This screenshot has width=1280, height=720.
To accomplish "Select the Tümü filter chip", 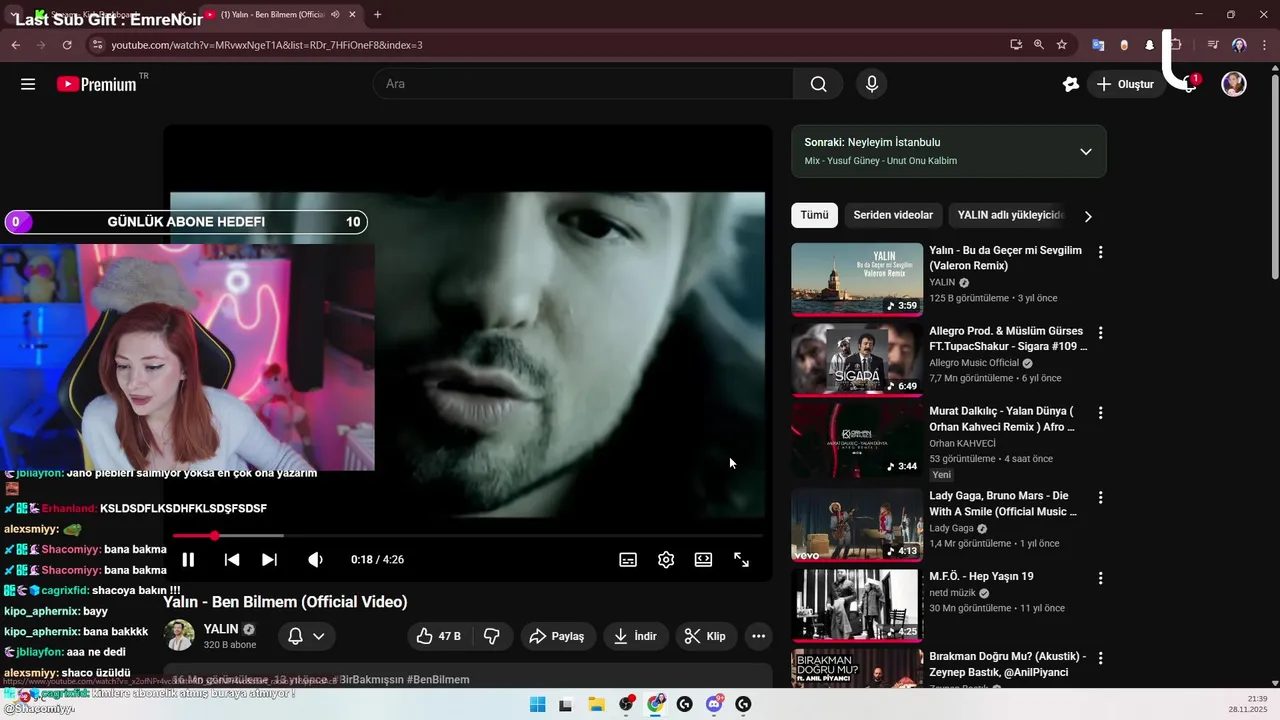I will [814, 215].
